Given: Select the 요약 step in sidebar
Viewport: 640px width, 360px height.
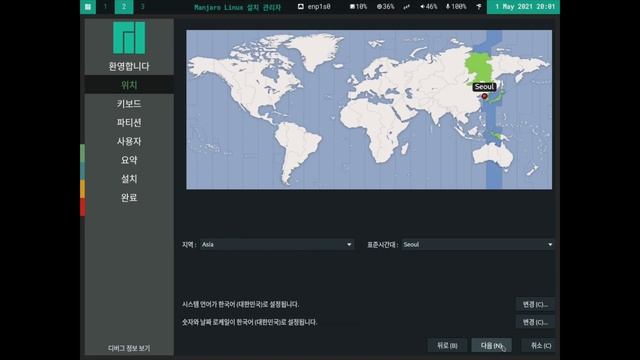Looking at the screenshot, I should pos(129,160).
